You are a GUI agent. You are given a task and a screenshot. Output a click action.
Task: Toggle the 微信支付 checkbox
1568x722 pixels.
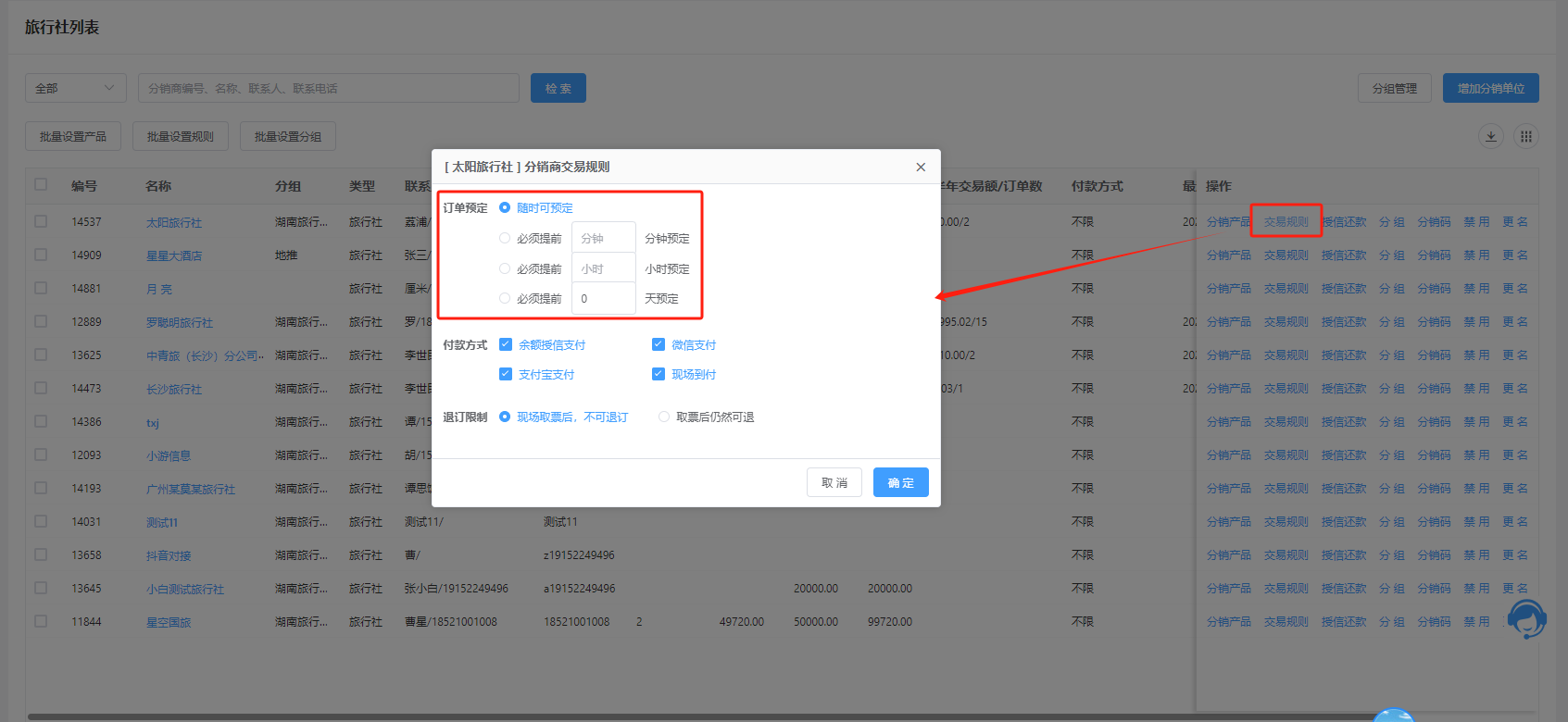tap(659, 344)
